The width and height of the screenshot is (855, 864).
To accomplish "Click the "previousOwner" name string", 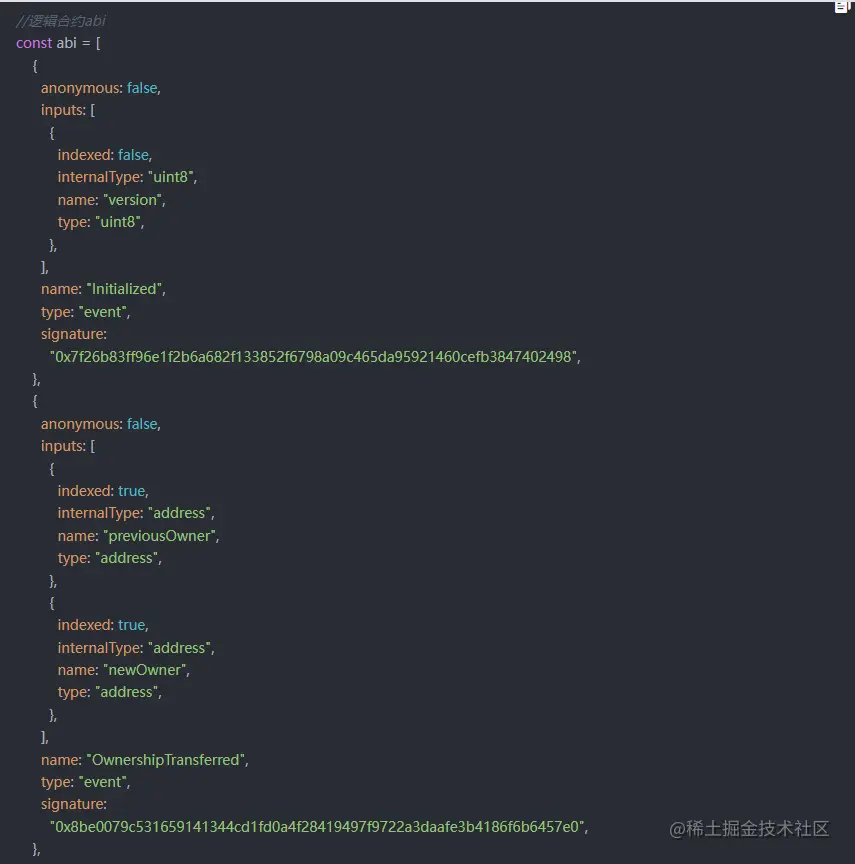I will [161, 536].
